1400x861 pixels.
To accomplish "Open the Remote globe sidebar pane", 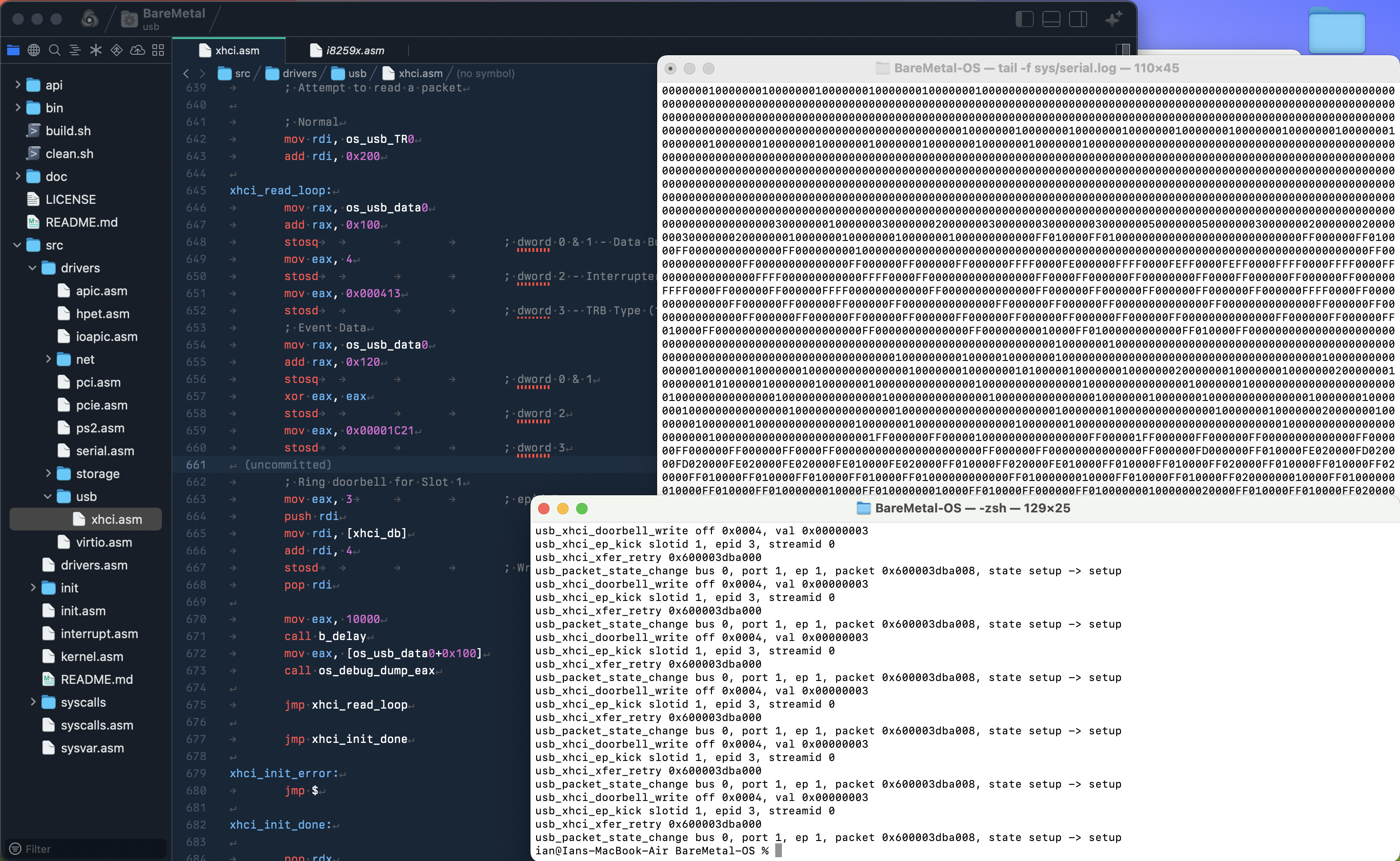I will 34,50.
